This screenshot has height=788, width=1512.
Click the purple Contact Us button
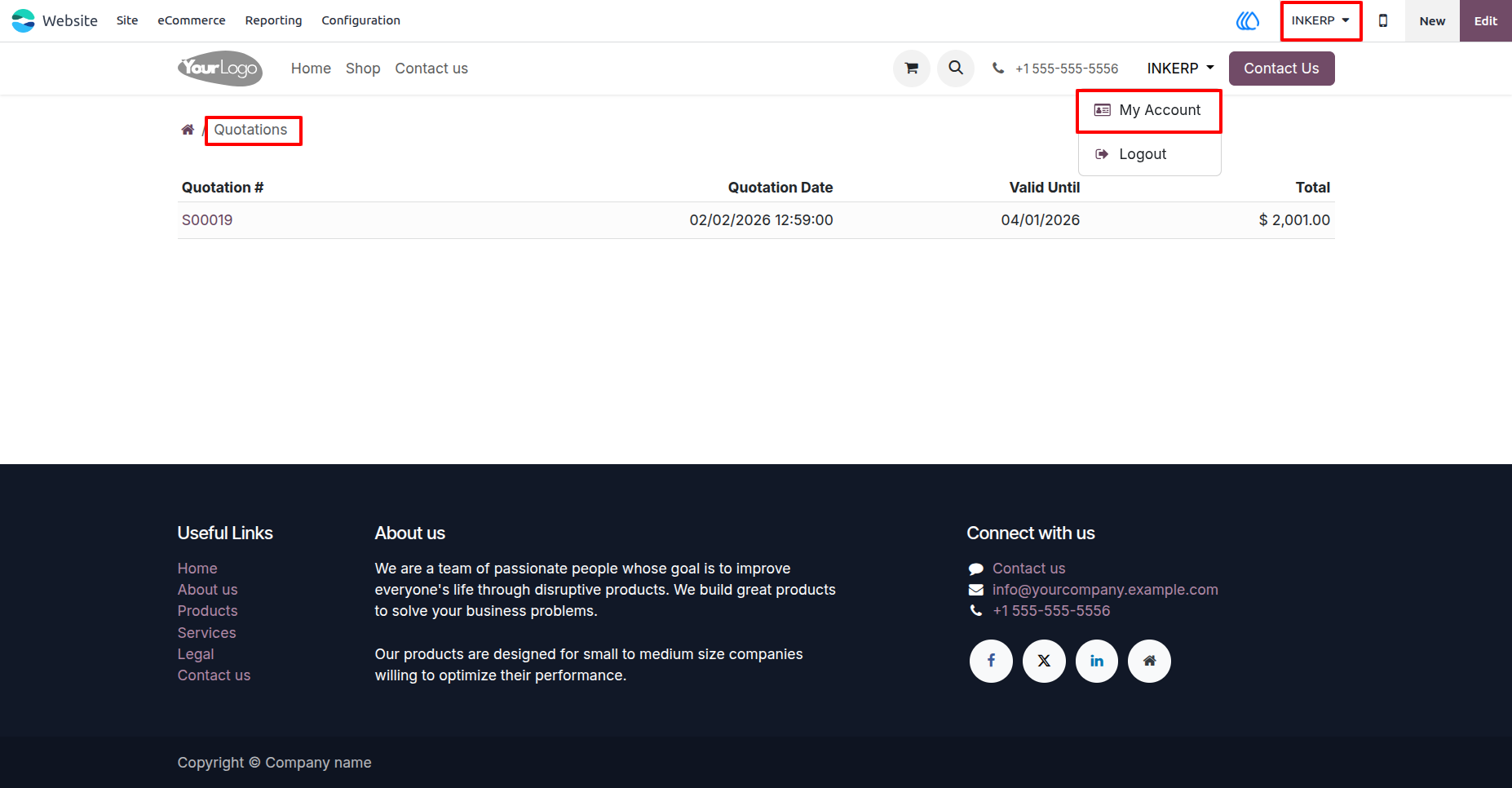click(1281, 69)
